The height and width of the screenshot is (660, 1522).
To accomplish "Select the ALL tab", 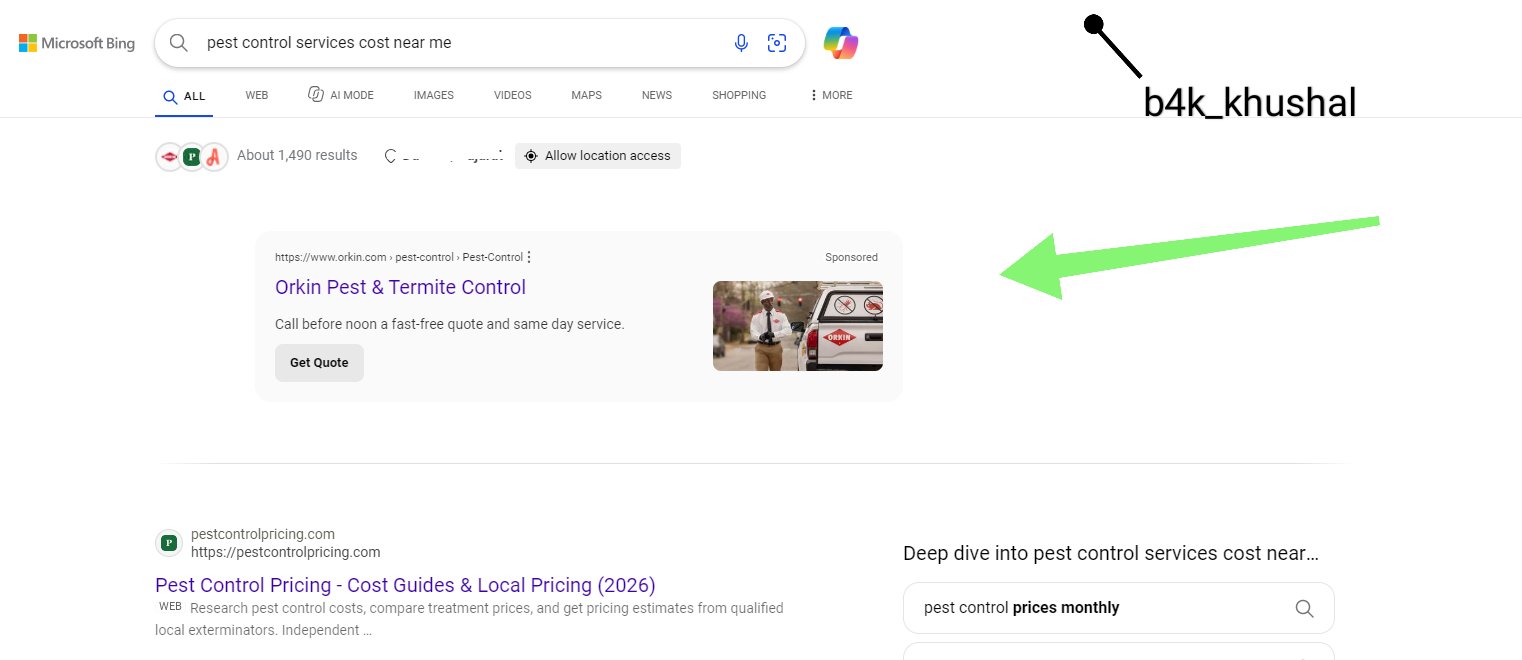I will tap(184, 96).
